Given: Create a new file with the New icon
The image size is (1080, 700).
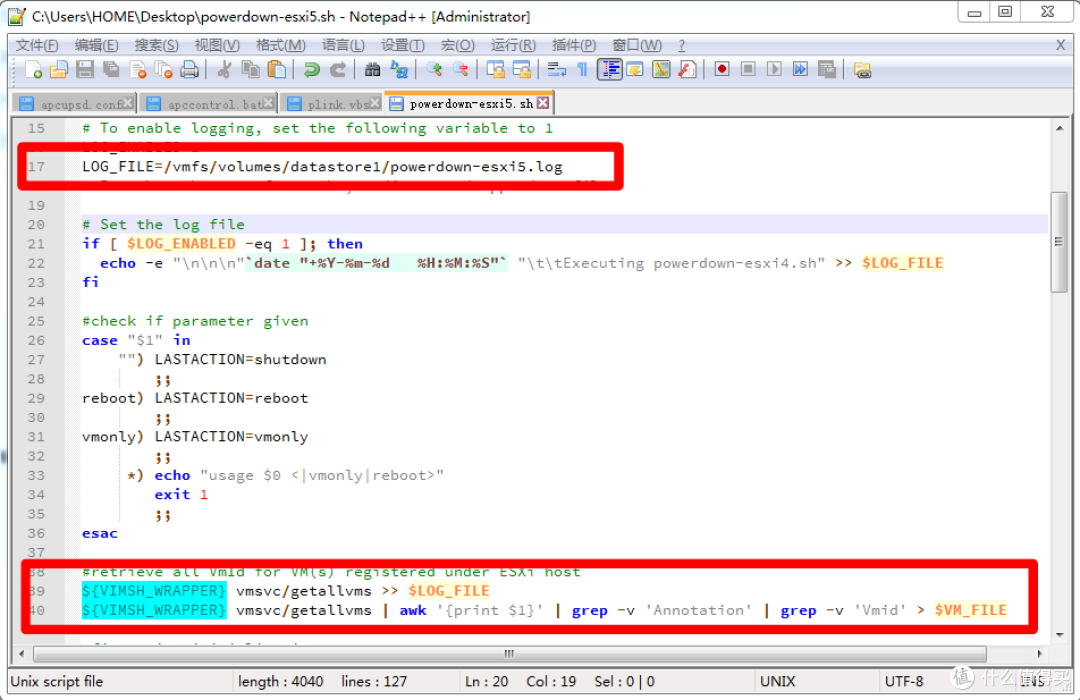Looking at the screenshot, I should tap(33, 69).
